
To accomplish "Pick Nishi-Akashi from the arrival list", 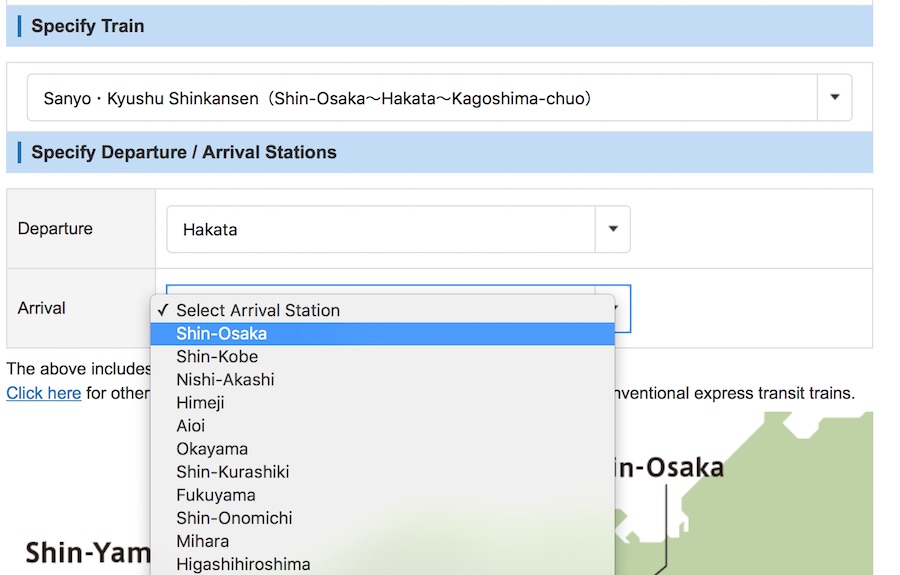I will (225, 380).
